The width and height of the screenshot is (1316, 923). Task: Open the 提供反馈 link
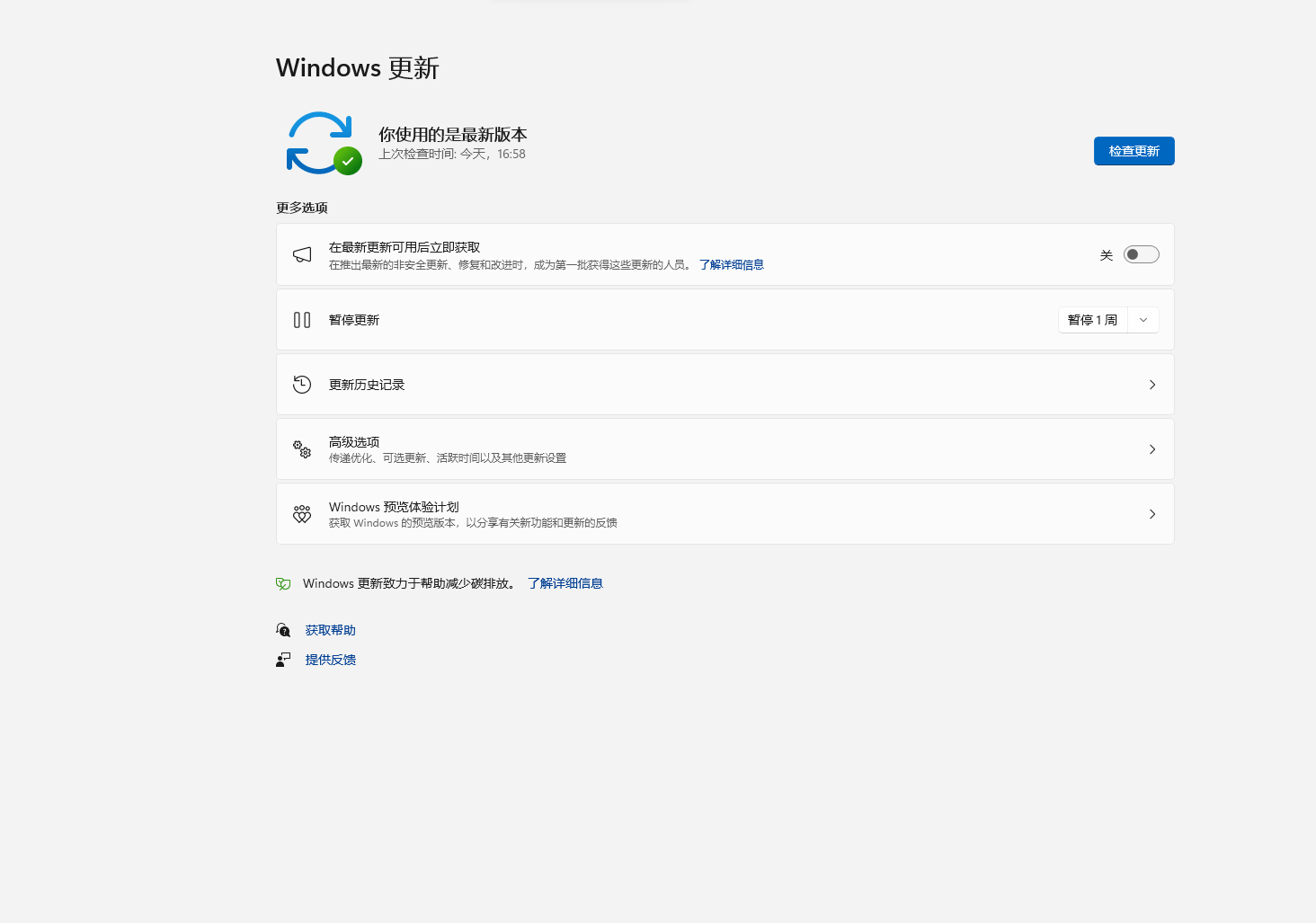(x=330, y=660)
